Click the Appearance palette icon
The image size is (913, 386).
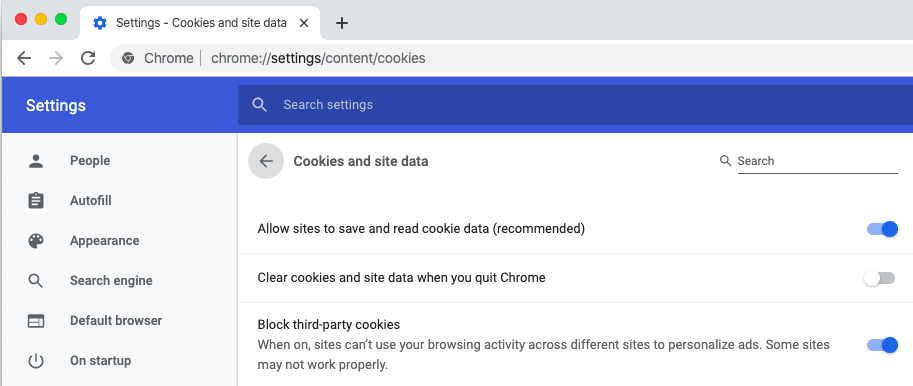(36, 241)
